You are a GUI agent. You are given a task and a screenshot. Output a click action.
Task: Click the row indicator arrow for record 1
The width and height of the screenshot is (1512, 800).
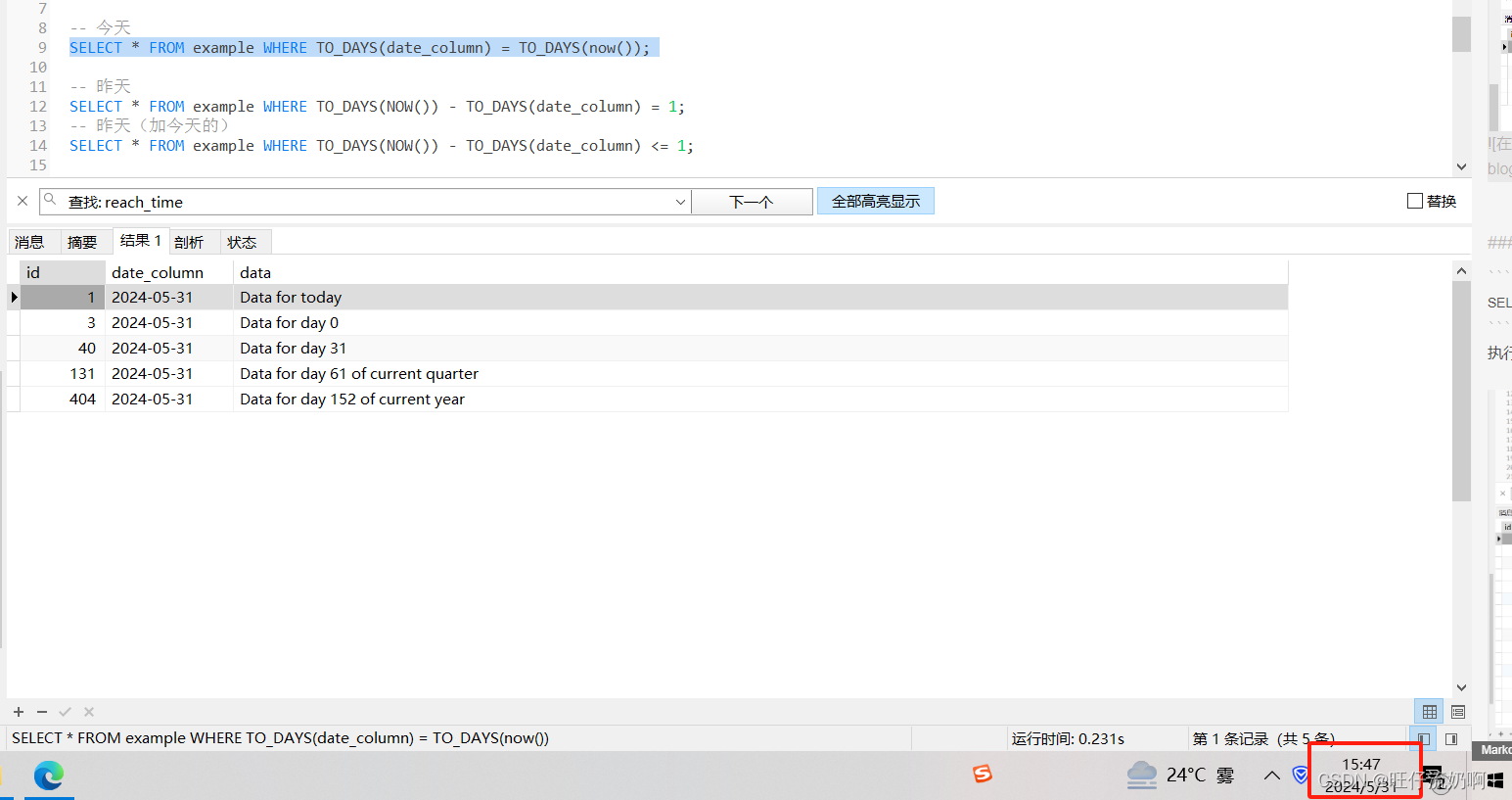[x=14, y=297]
